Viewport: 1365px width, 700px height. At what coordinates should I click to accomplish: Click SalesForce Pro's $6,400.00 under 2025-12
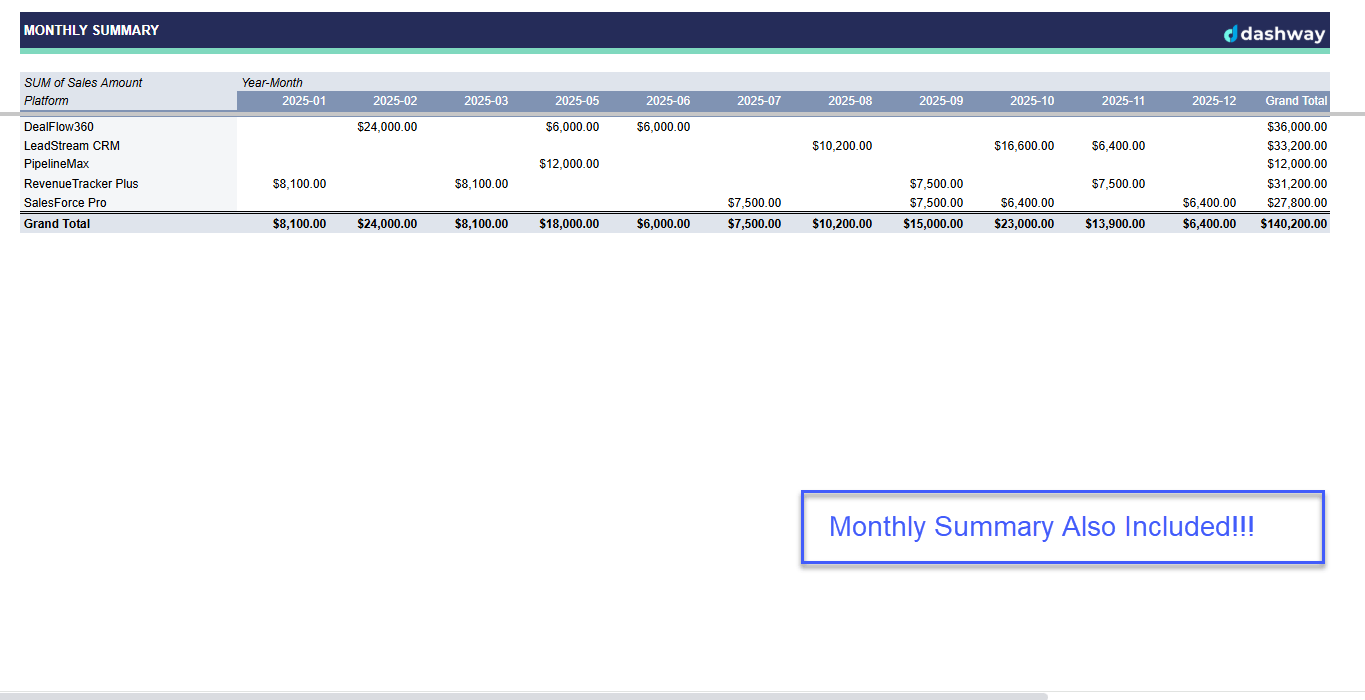(1209, 203)
